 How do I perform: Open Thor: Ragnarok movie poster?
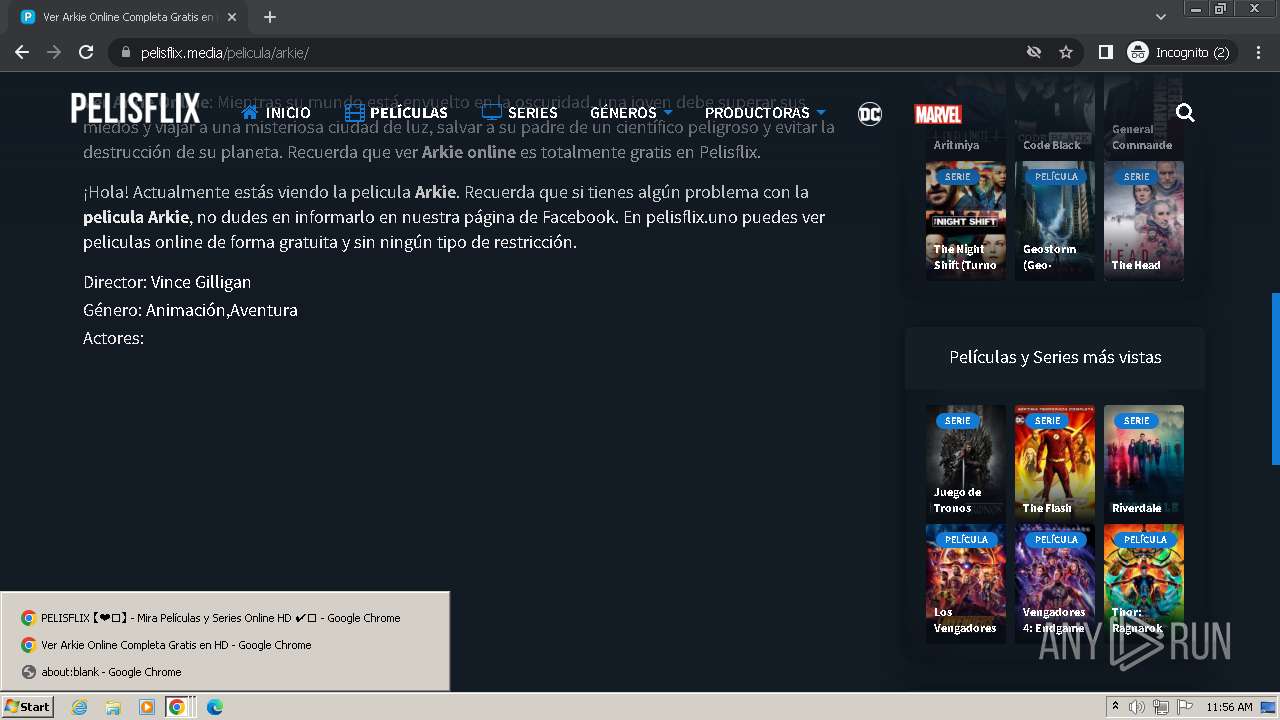coord(1144,582)
